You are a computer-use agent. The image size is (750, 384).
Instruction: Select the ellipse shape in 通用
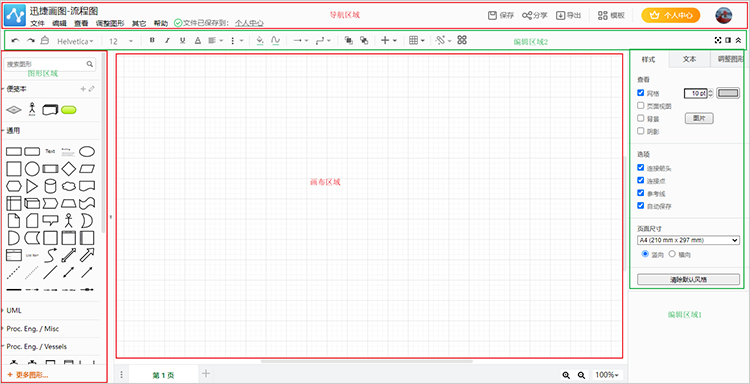(x=87, y=152)
